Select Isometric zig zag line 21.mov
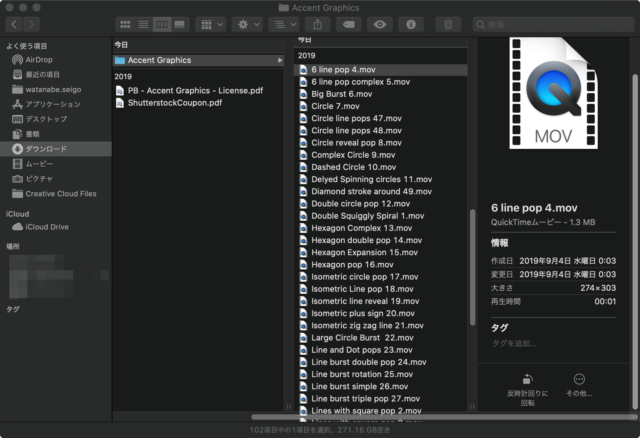Screen dimensions: 640x438 coord(380,326)
